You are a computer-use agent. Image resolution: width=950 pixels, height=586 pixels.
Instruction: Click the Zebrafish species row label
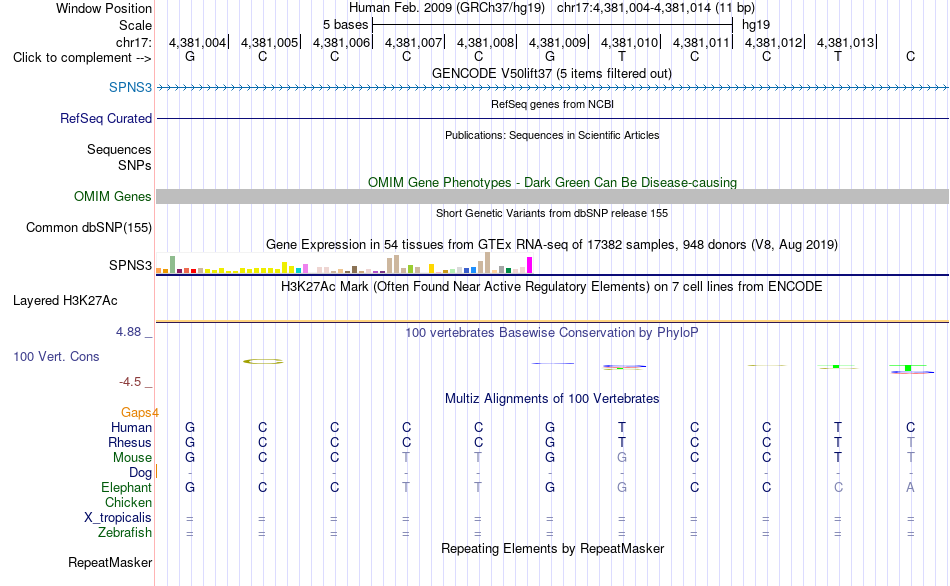pyautogui.click(x=125, y=532)
